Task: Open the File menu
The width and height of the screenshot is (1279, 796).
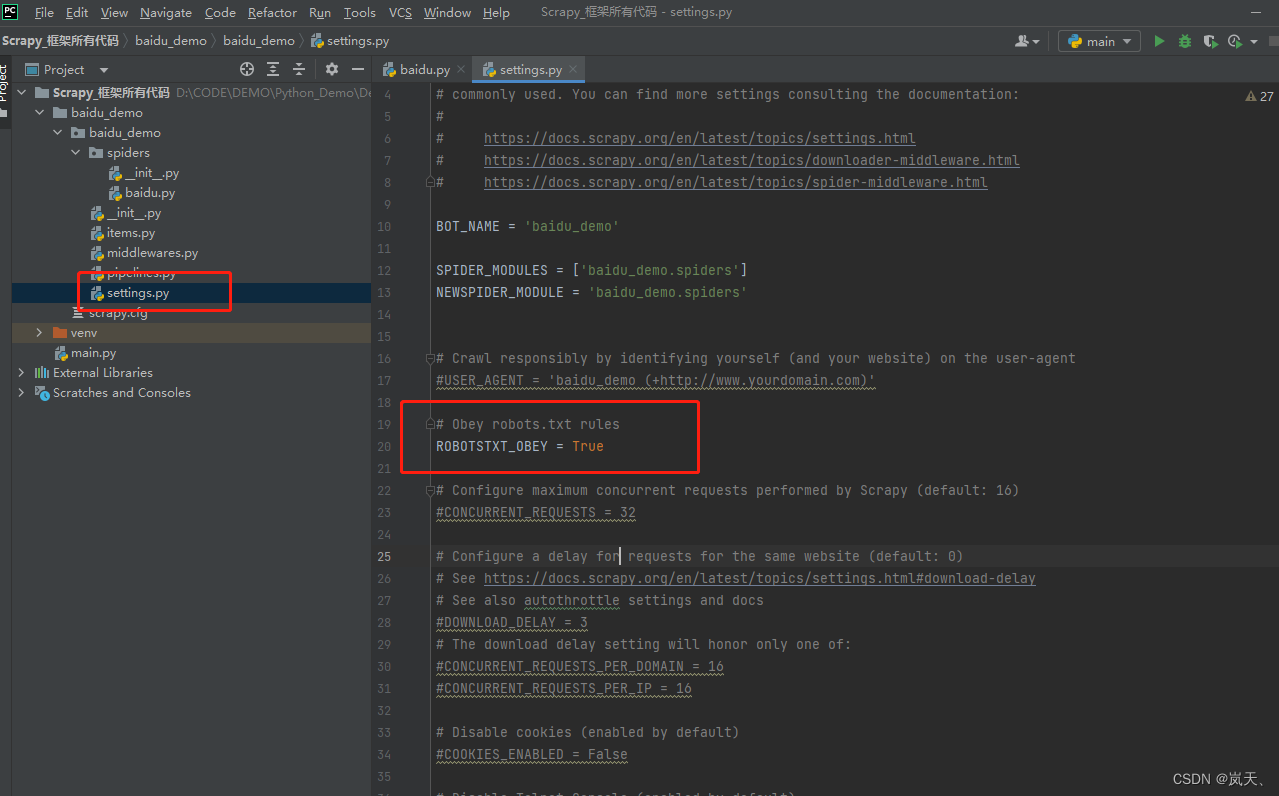Action: [x=44, y=13]
